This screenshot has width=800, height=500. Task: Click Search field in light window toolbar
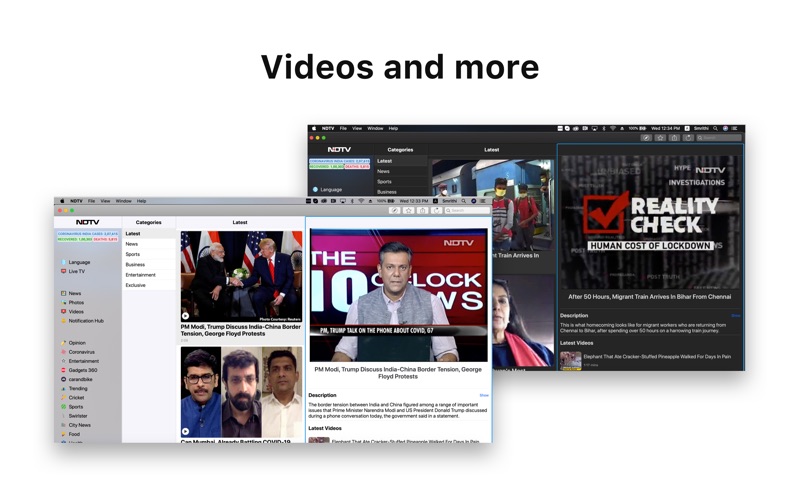point(467,210)
